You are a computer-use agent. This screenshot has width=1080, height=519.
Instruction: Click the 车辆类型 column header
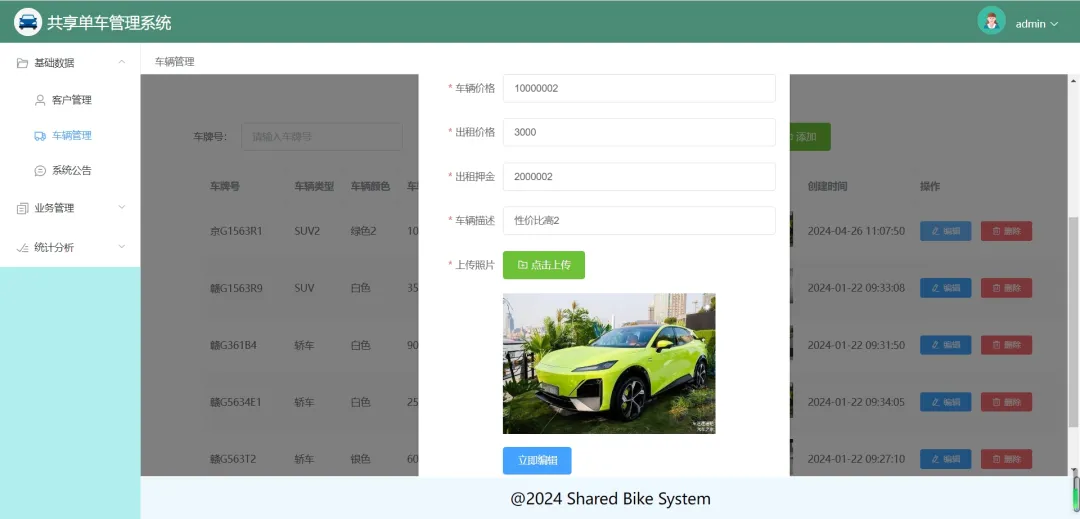(x=314, y=186)
